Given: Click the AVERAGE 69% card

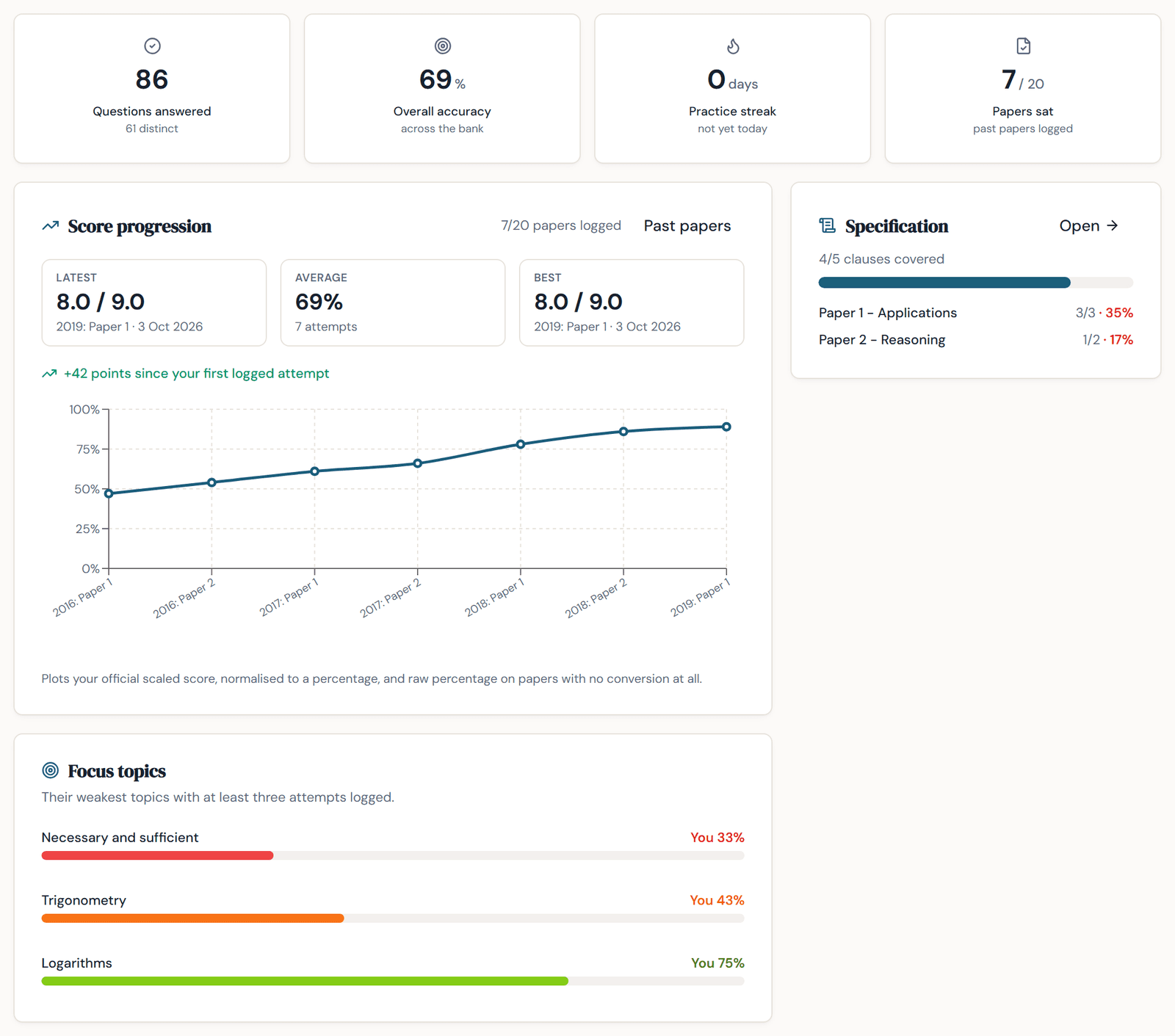Looking at the screenshot, I should tap(393, 303).
